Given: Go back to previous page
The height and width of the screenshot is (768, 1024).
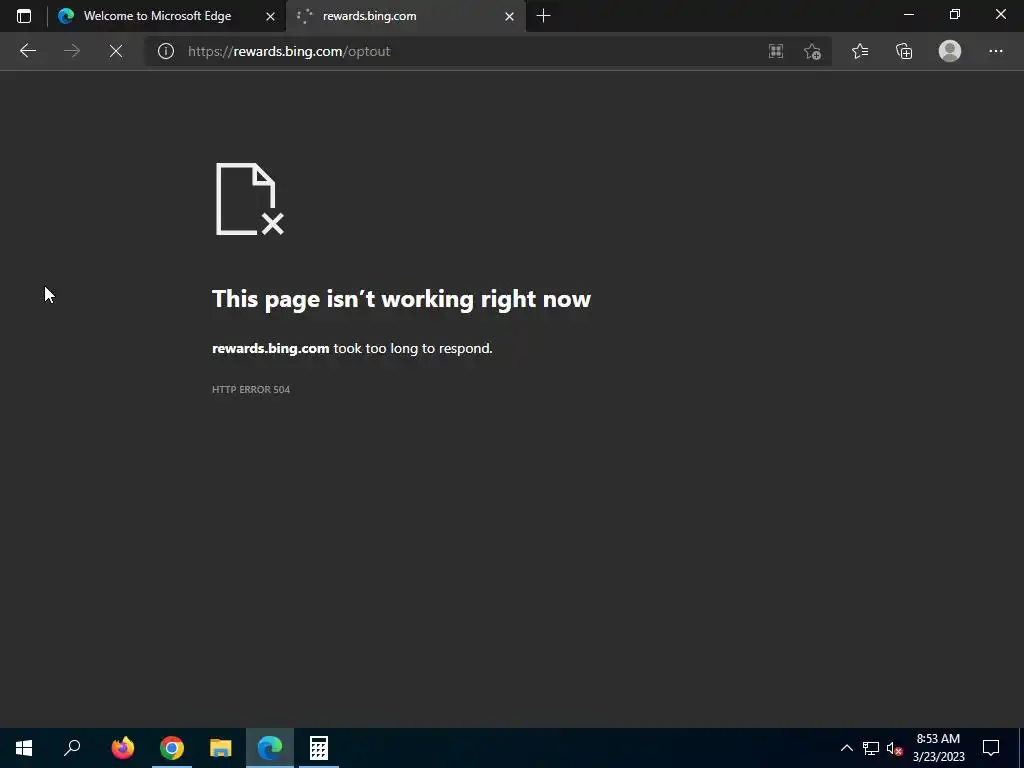Looking at the screenshot, I should (27, 51).
